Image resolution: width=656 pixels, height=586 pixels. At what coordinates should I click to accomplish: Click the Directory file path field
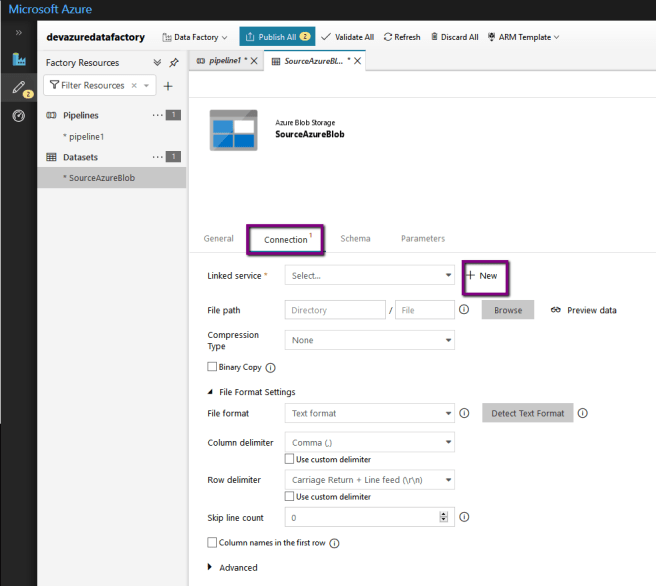click(335, 310)
